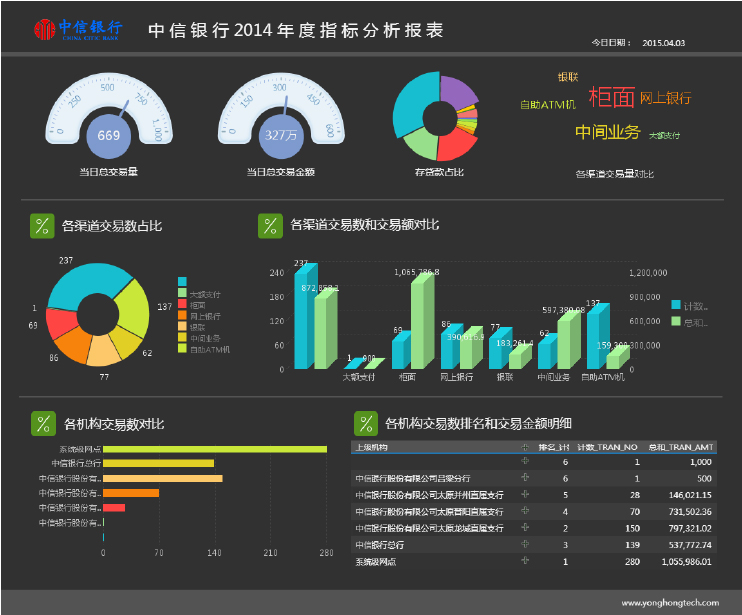Click 柜面 in the word cloud
742x615 pixels.
(611, 97)
